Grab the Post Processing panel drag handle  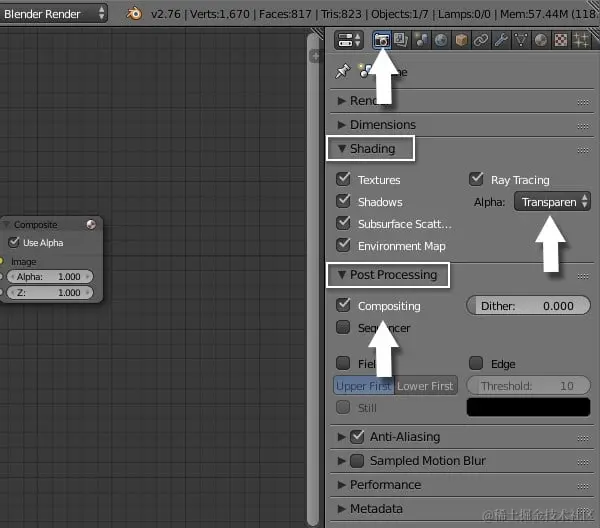pos(583,276)
